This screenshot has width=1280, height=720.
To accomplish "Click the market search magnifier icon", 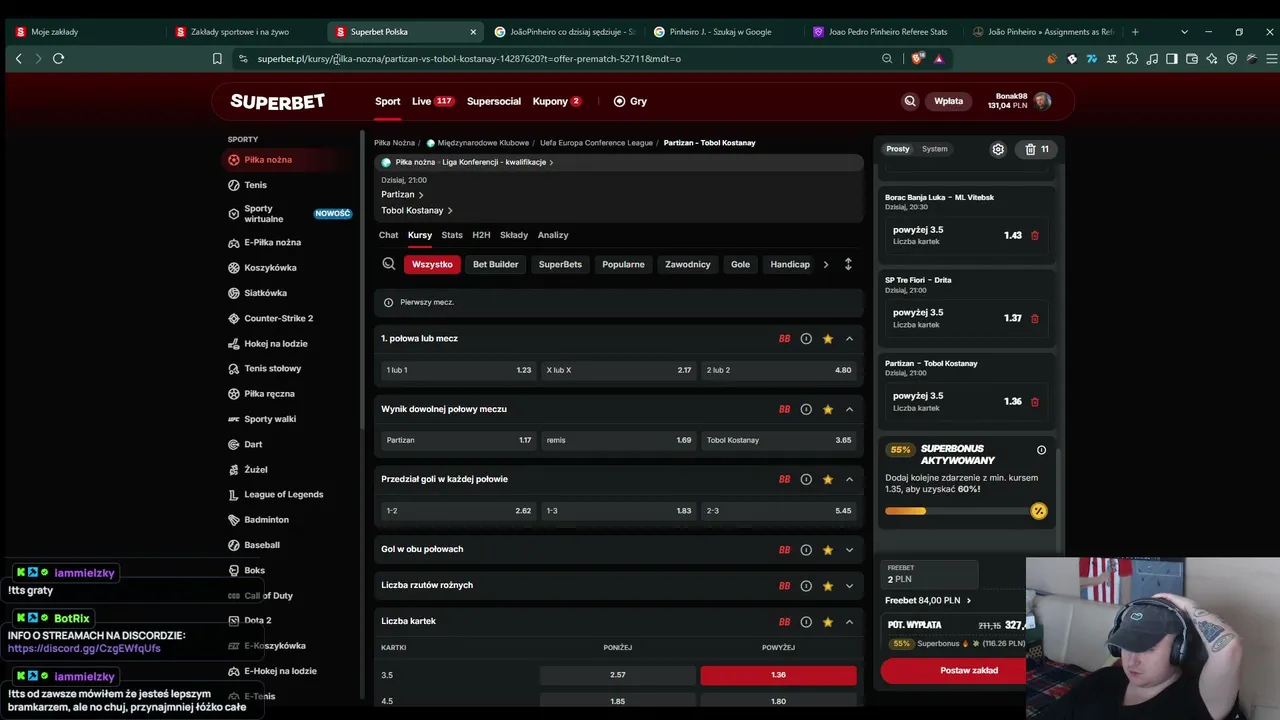I will [389, 264].
